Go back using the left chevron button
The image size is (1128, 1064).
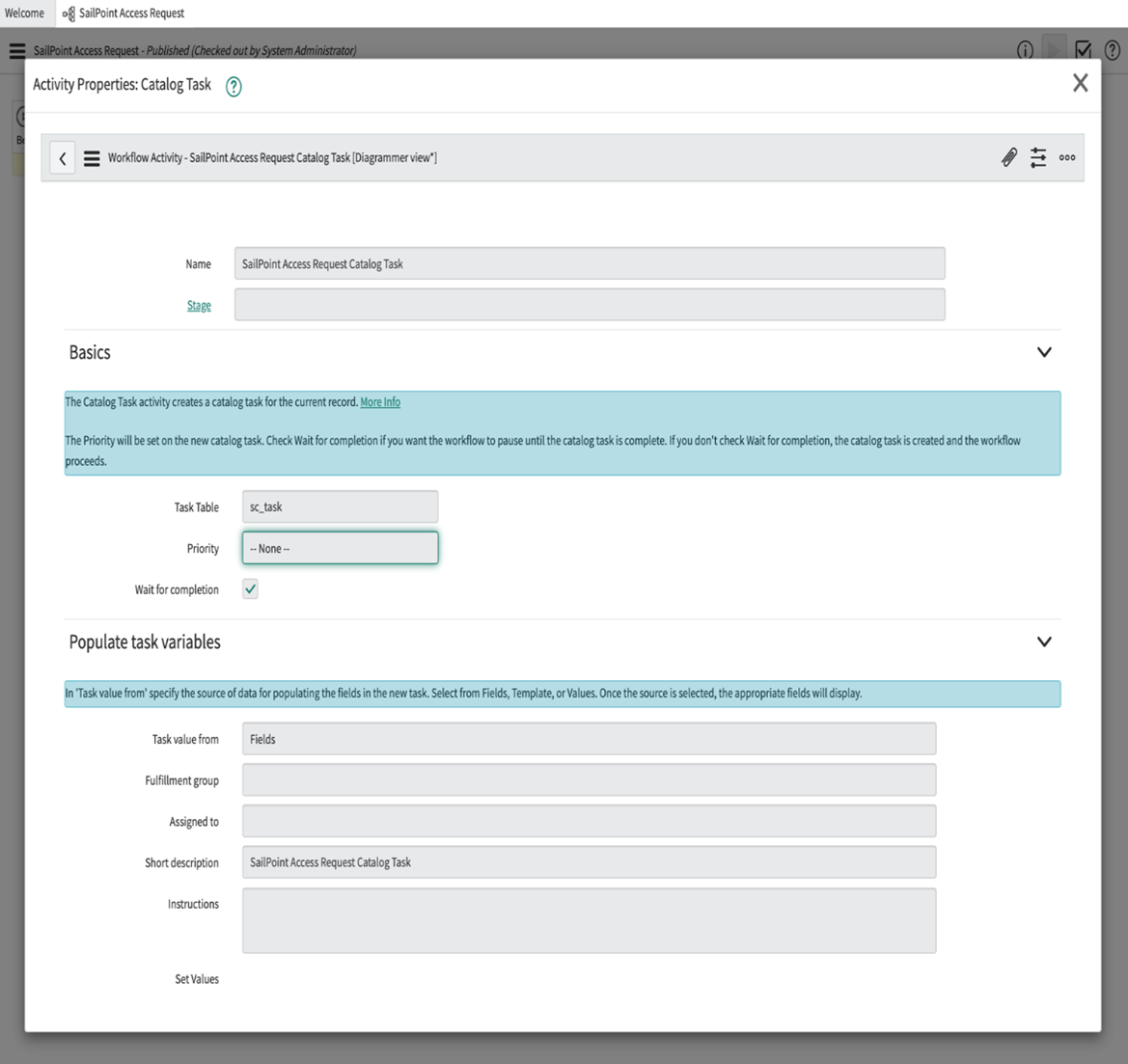point(63,158)
